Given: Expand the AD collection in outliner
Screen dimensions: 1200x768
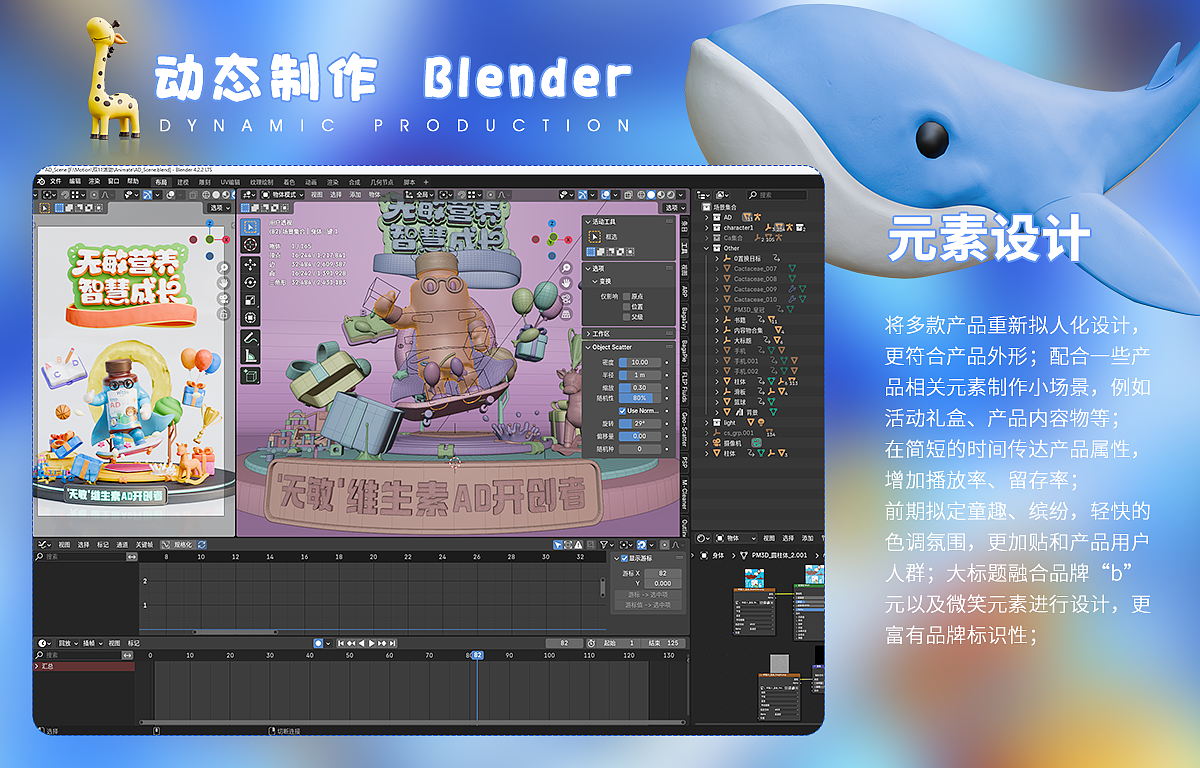Looking at the screenshot, I should pyautogui.click(x=706, y=217).
